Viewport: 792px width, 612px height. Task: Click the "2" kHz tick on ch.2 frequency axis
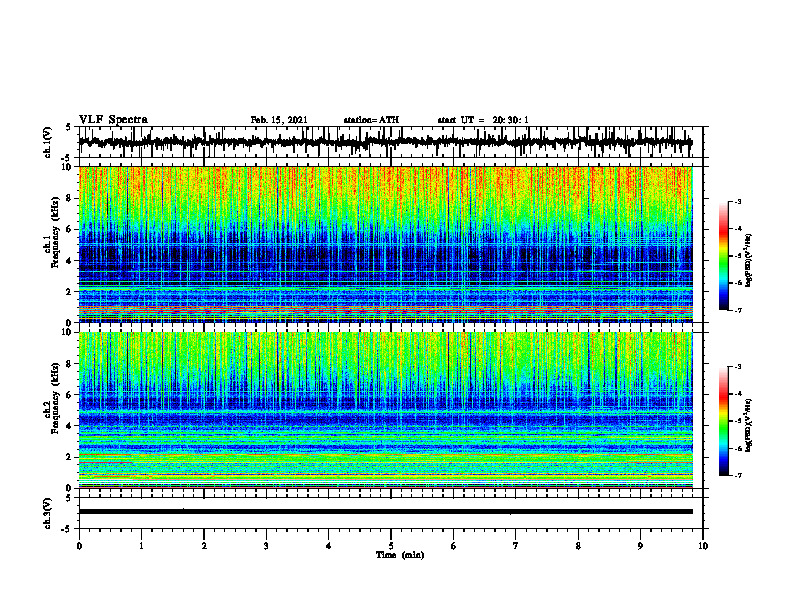click(69, 457)
